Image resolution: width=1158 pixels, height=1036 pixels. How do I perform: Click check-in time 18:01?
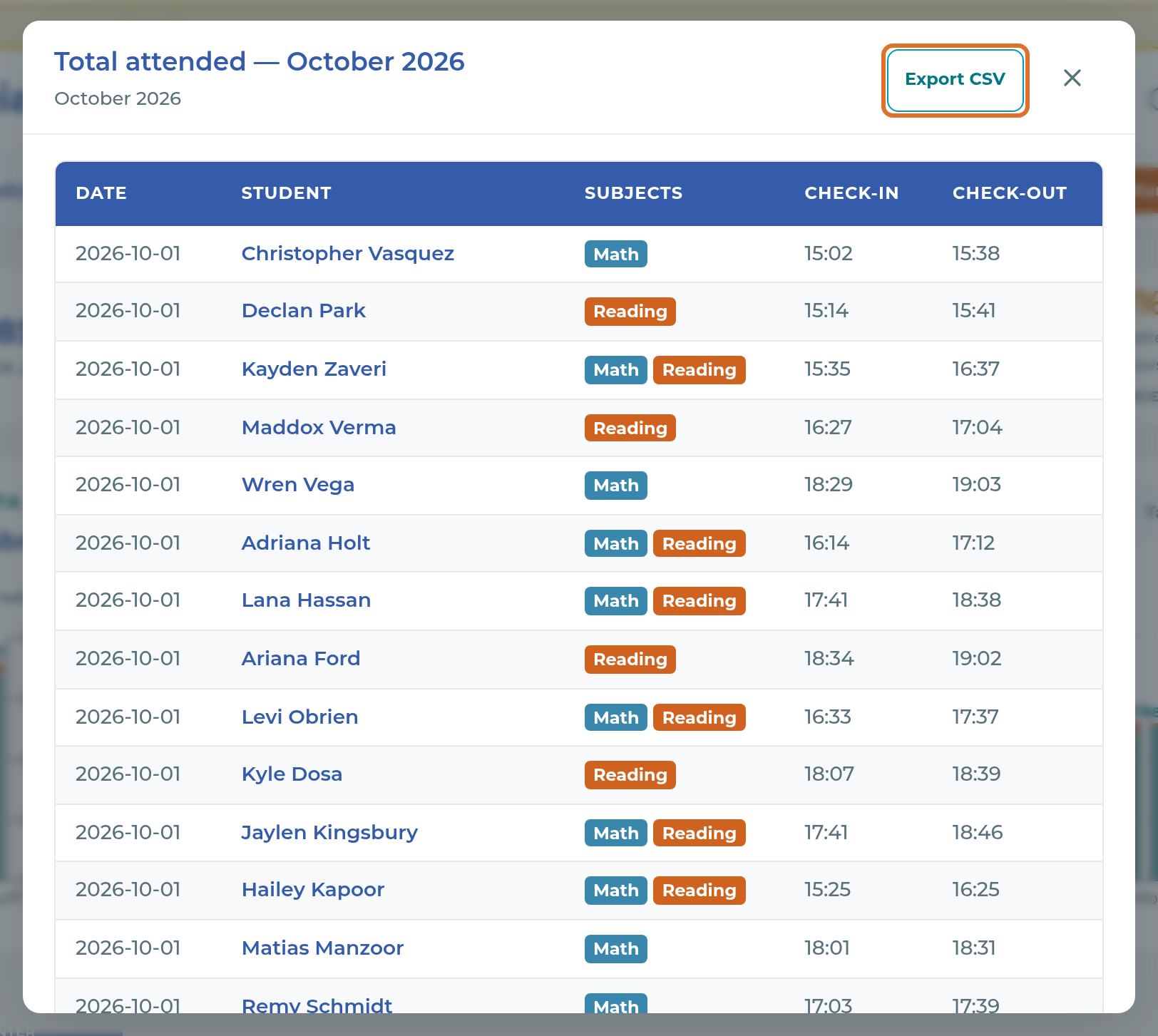(827, 948)
